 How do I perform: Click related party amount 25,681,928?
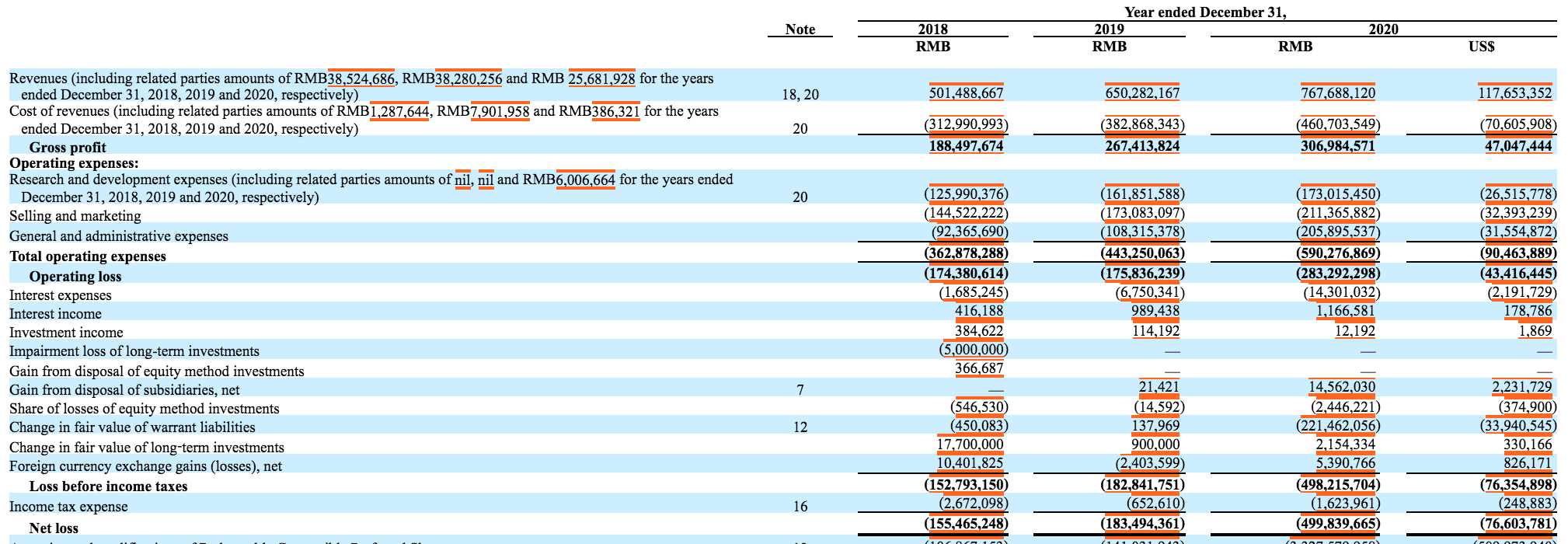coord(601,78)
